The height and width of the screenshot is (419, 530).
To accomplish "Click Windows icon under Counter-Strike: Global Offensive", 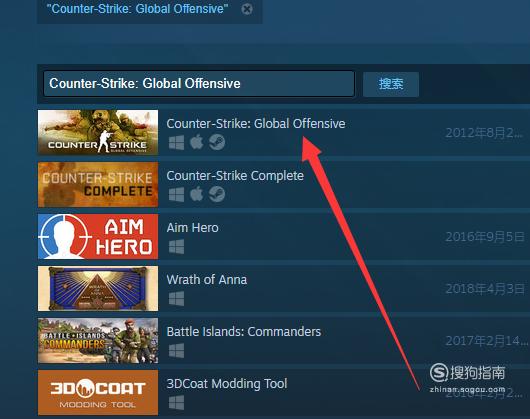I will [x=176, y=142].
